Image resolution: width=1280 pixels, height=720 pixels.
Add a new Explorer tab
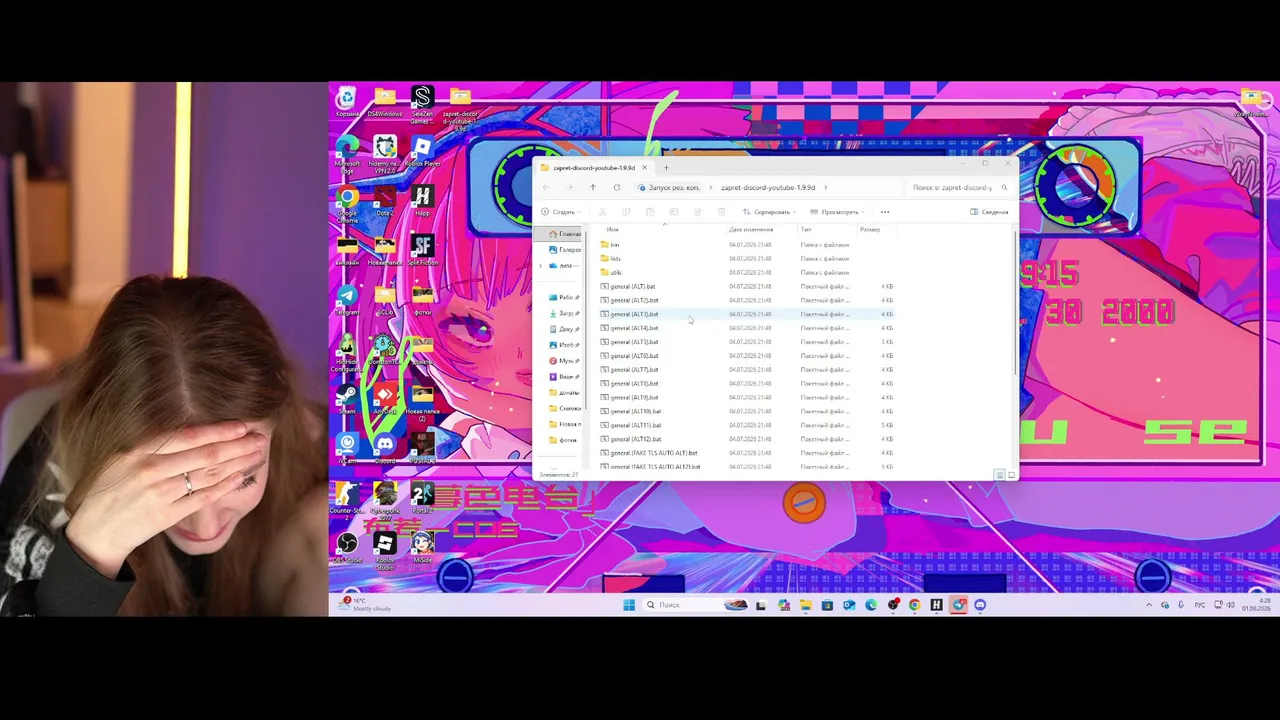coord(666,168)
